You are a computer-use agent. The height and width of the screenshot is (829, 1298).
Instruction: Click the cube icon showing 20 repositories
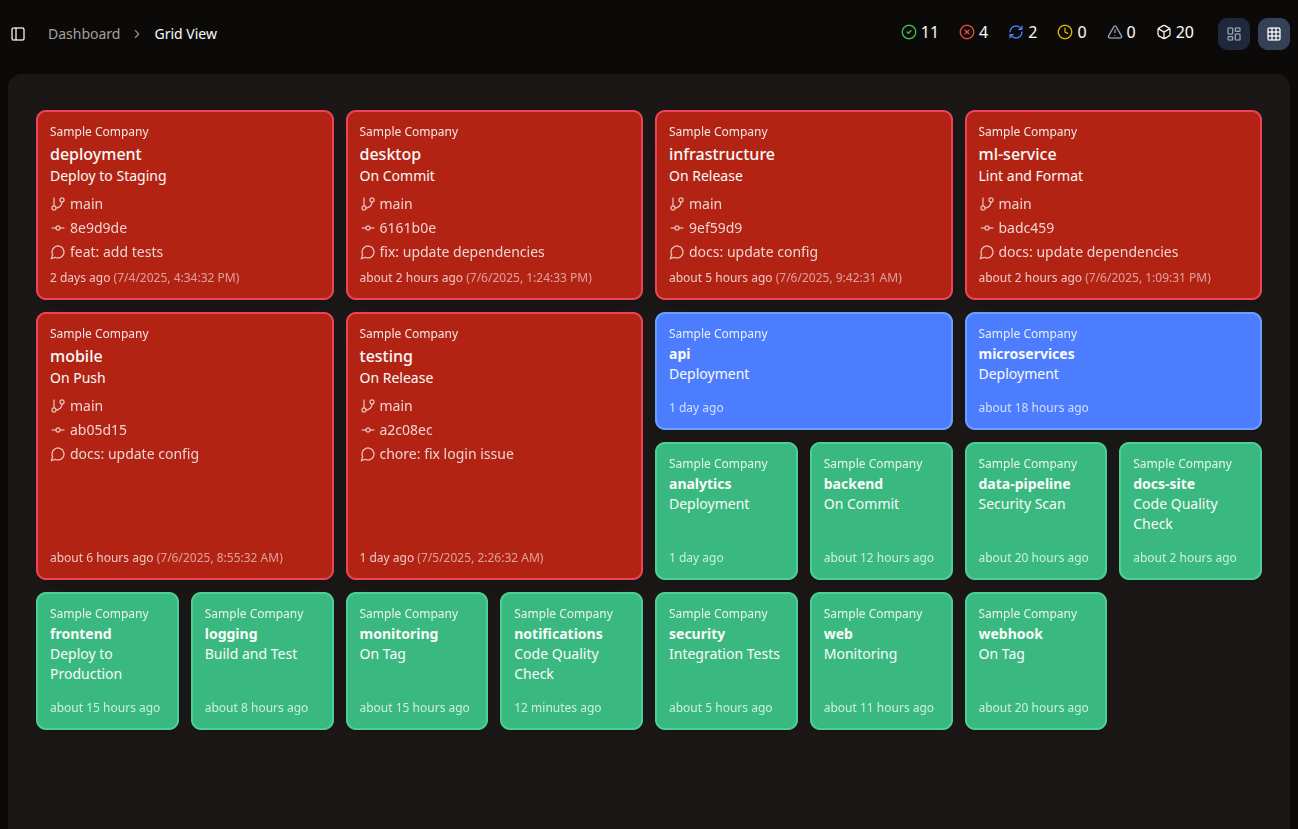[x=1164, y=31]
